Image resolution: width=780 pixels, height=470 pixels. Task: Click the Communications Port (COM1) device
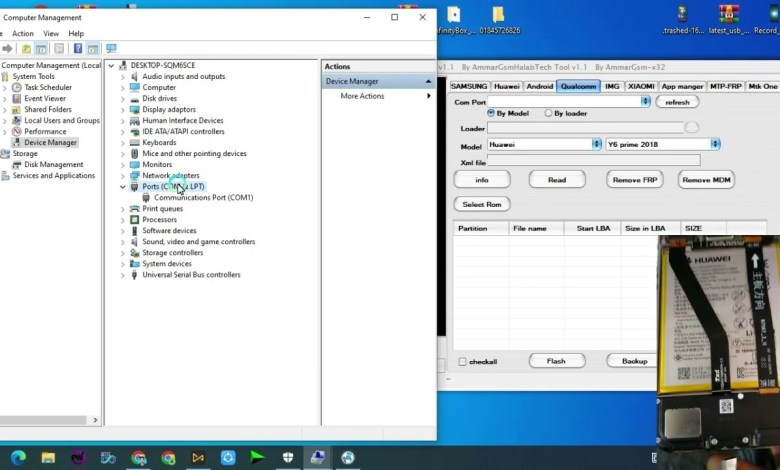tap(203, 198)
